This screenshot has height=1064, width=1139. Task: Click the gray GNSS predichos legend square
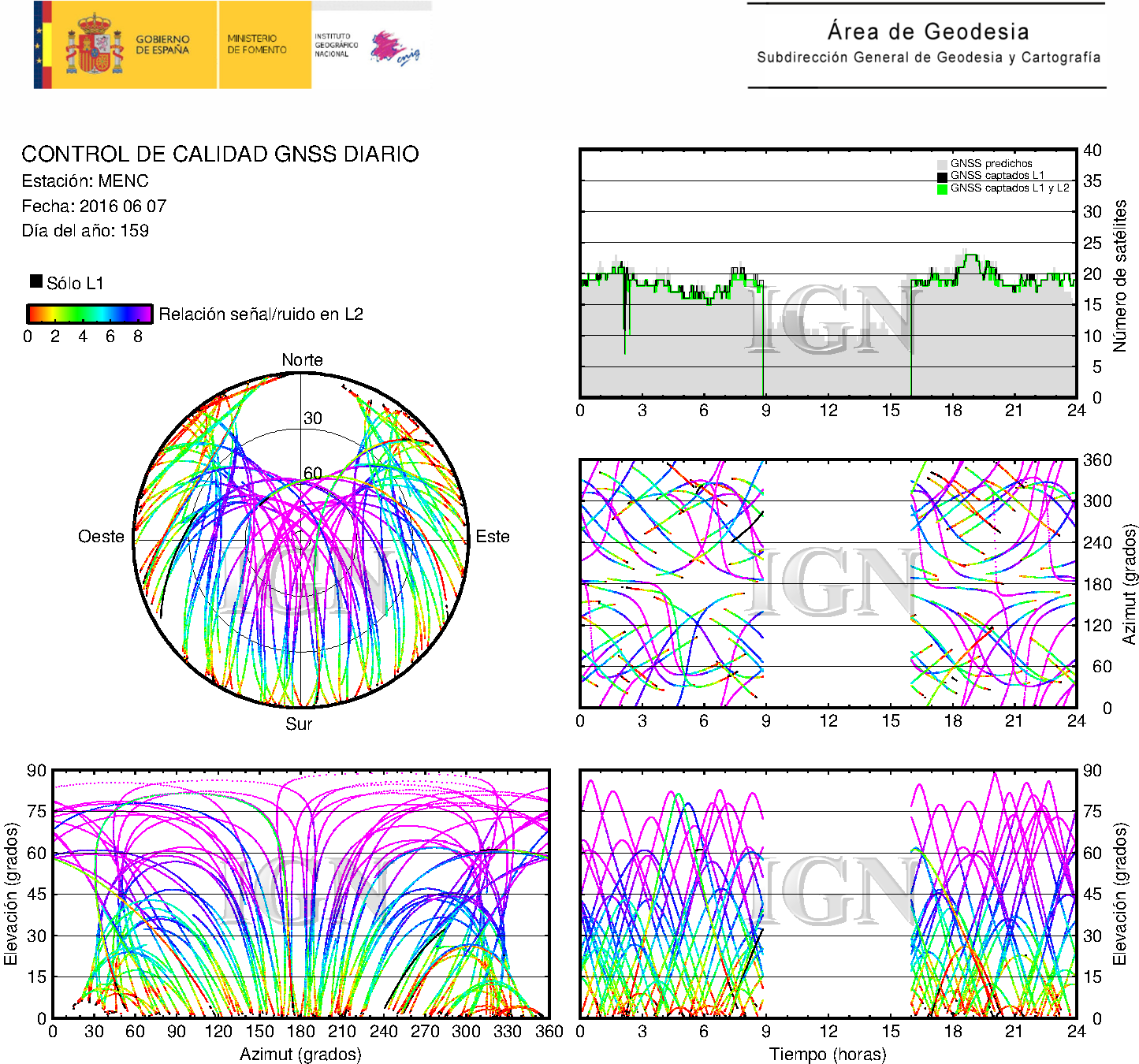942,164
